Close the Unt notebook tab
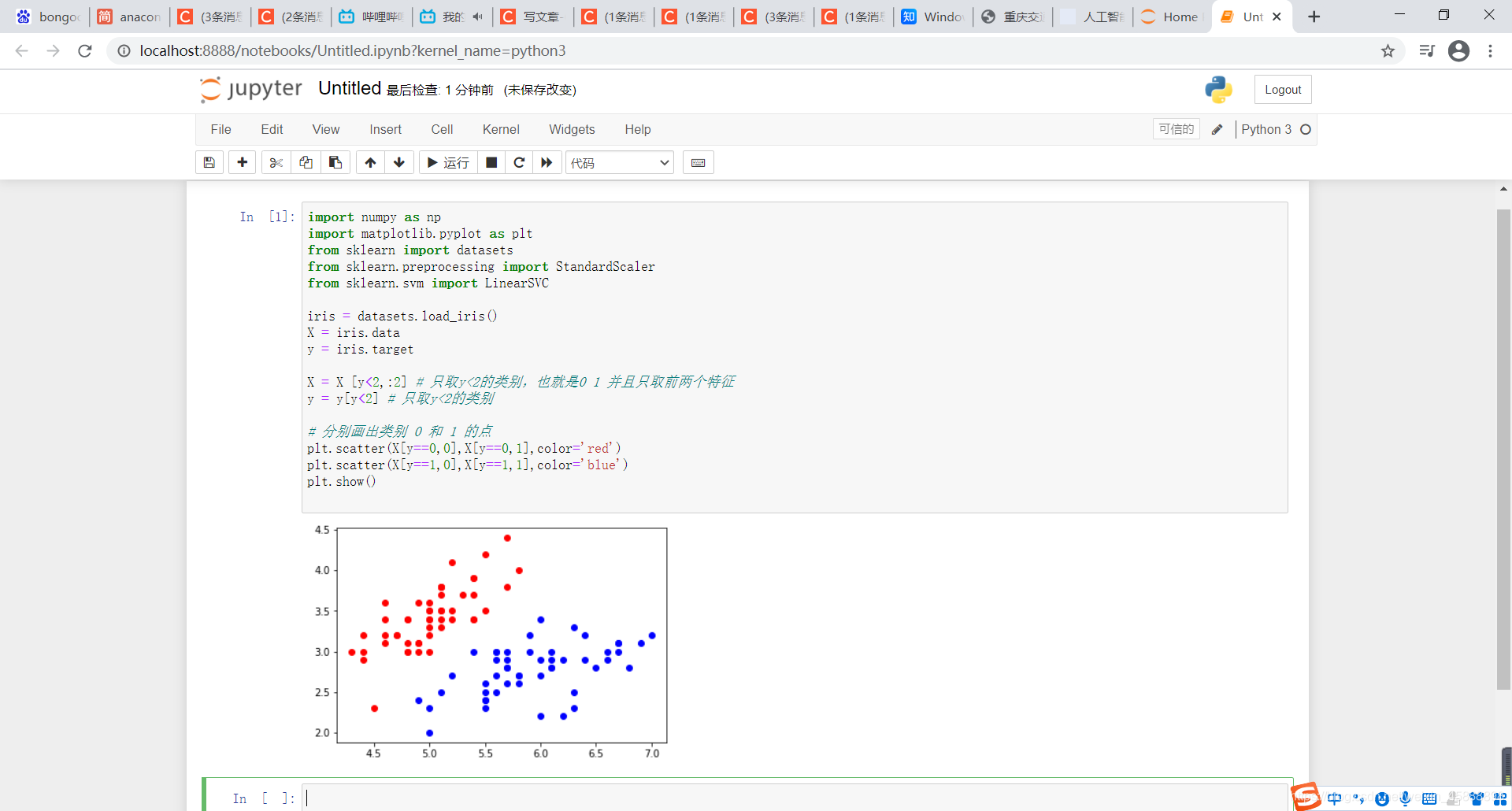 tap(1277, 17)
